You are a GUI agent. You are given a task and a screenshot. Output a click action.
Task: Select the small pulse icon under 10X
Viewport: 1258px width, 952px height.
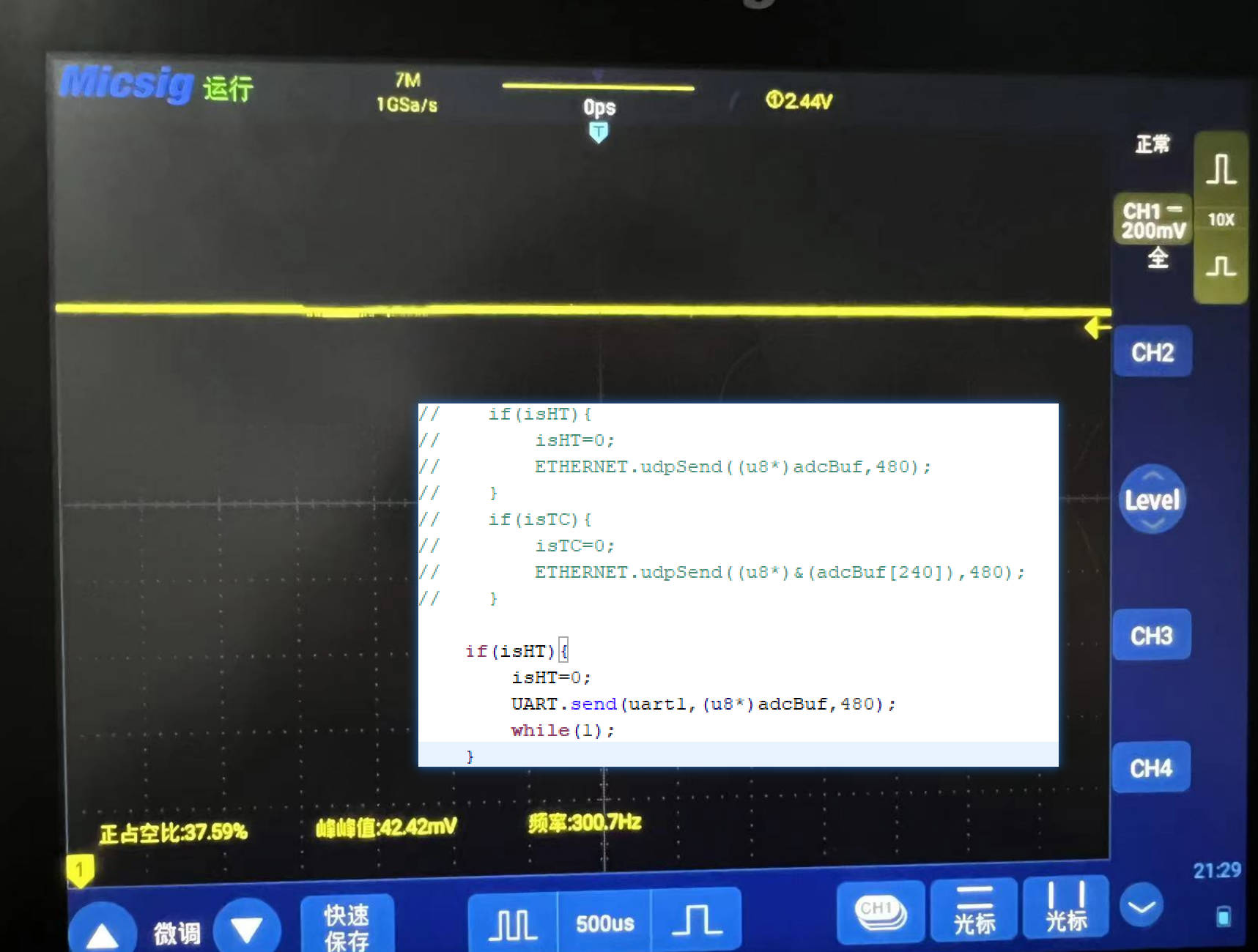point(1221,266)
